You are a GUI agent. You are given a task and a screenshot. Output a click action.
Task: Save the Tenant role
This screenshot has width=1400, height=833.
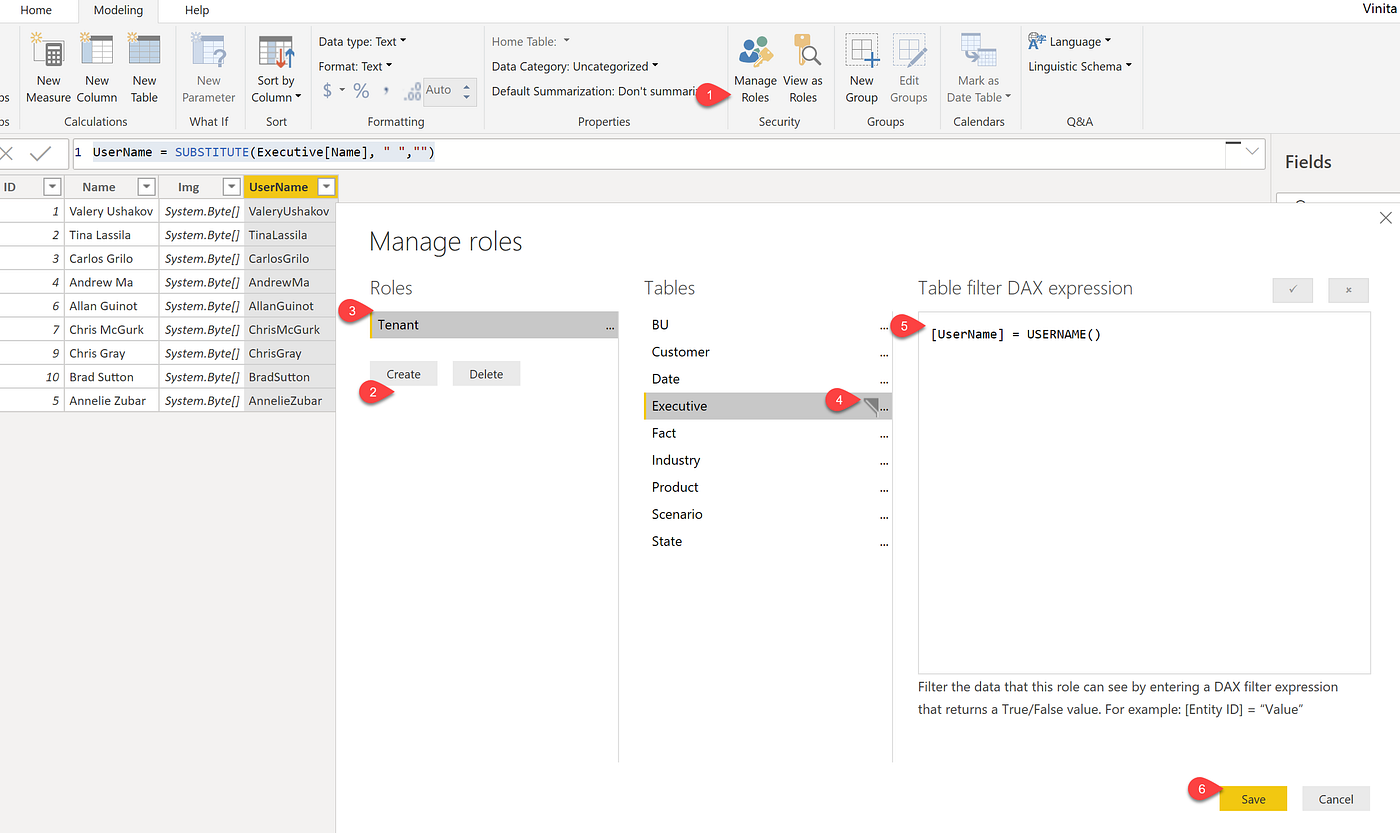(x=1252, y=798)
